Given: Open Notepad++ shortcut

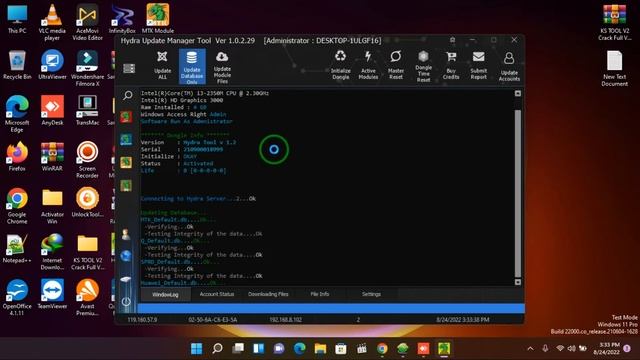Looking at the screenshot, I should coord(17,248).
